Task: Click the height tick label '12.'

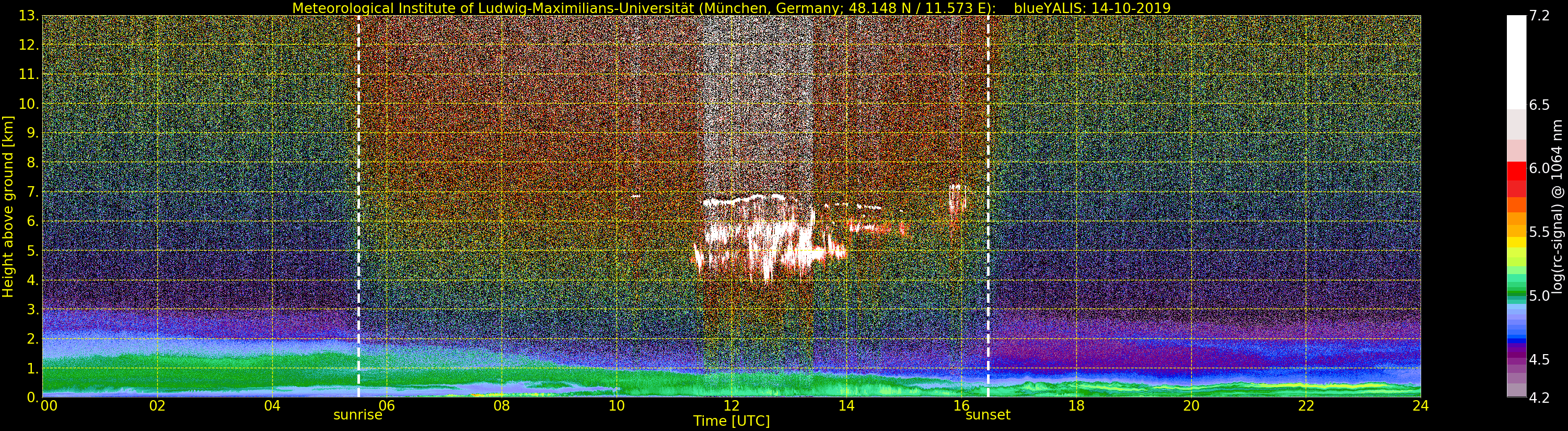Action: [29, 45]
